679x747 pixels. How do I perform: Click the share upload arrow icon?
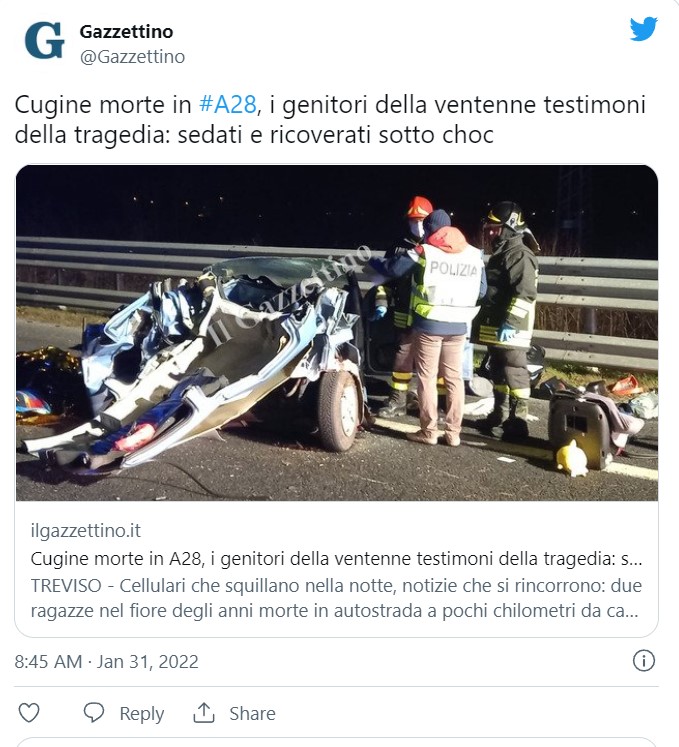(x=203, y=713)
